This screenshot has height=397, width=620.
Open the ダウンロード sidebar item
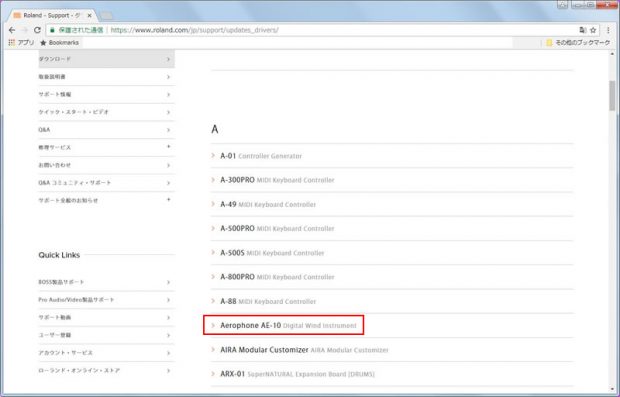(106, 59)
